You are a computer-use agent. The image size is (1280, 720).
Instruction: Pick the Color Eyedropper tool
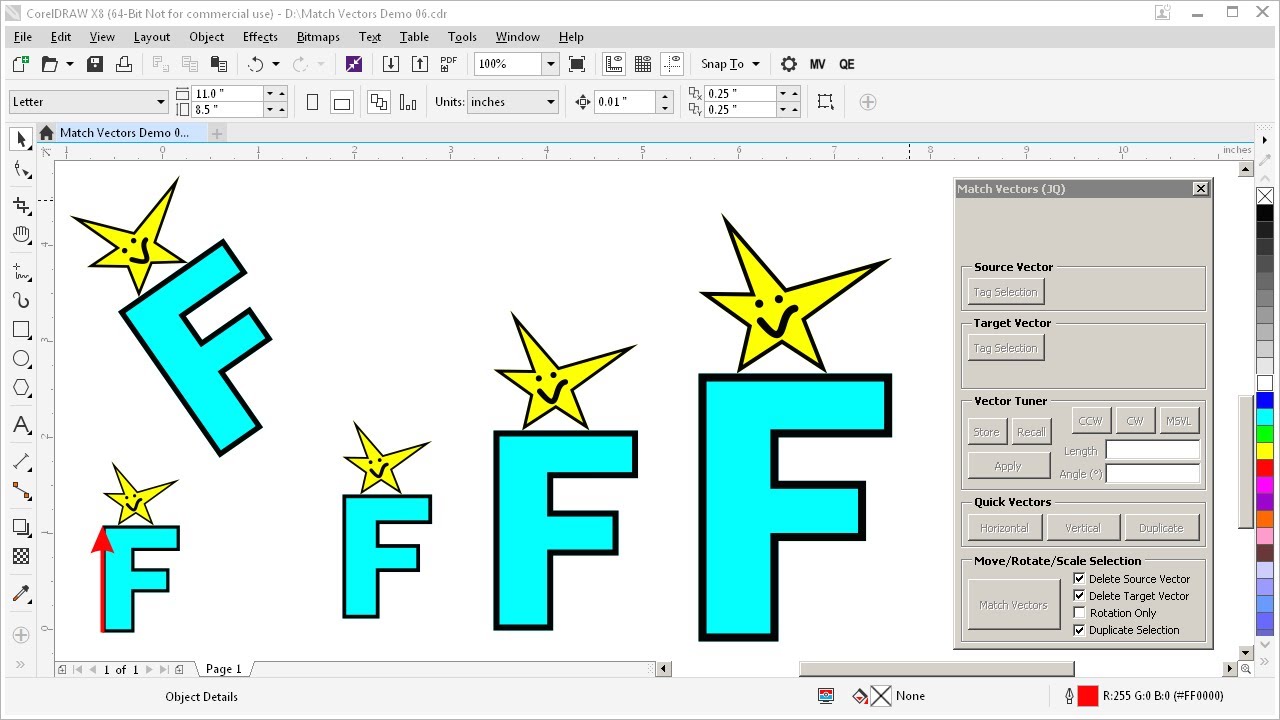pos(21,593)
